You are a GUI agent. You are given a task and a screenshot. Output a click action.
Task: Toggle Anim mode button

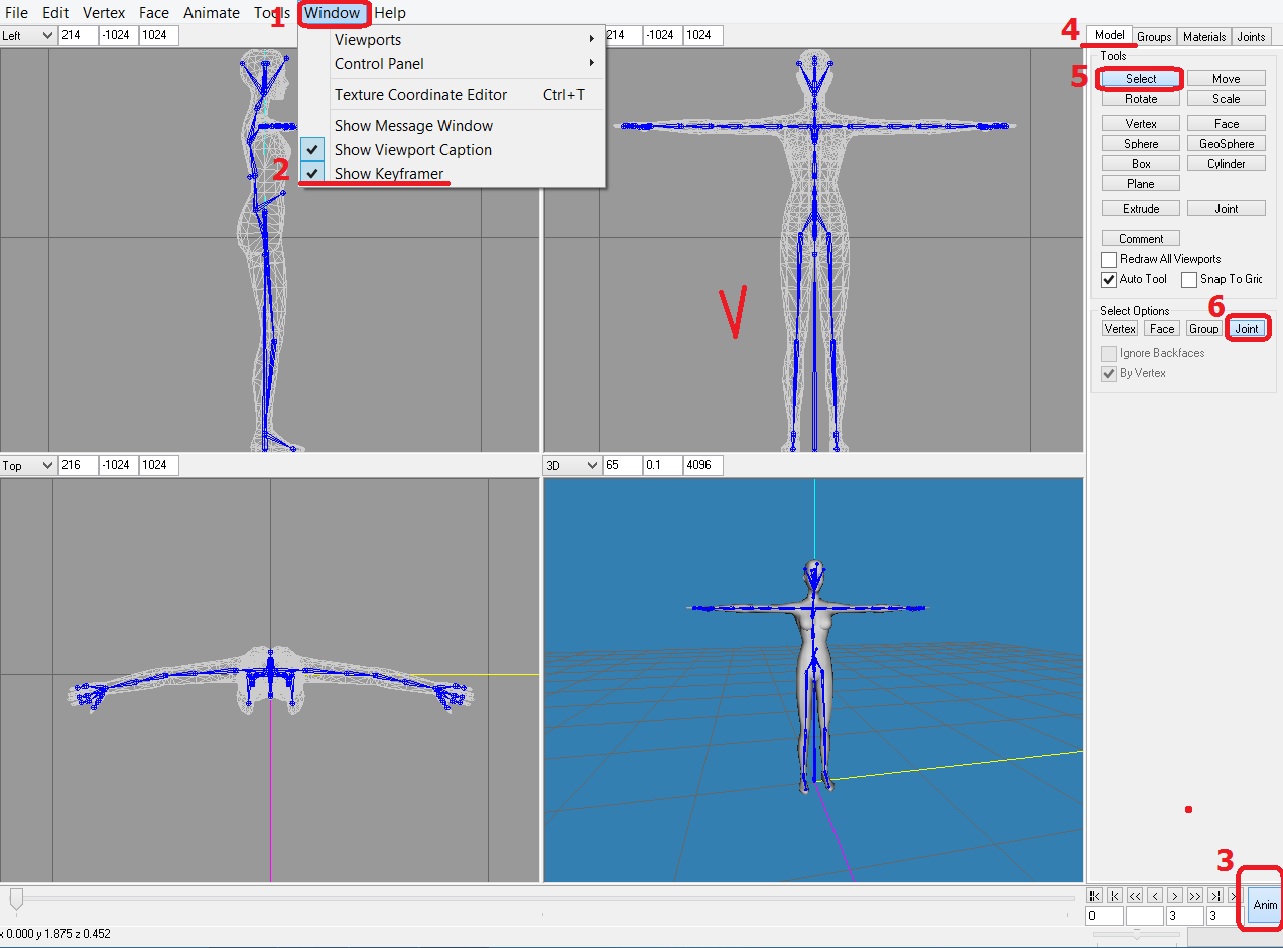pyautogui.click(x=1264, y=904)
